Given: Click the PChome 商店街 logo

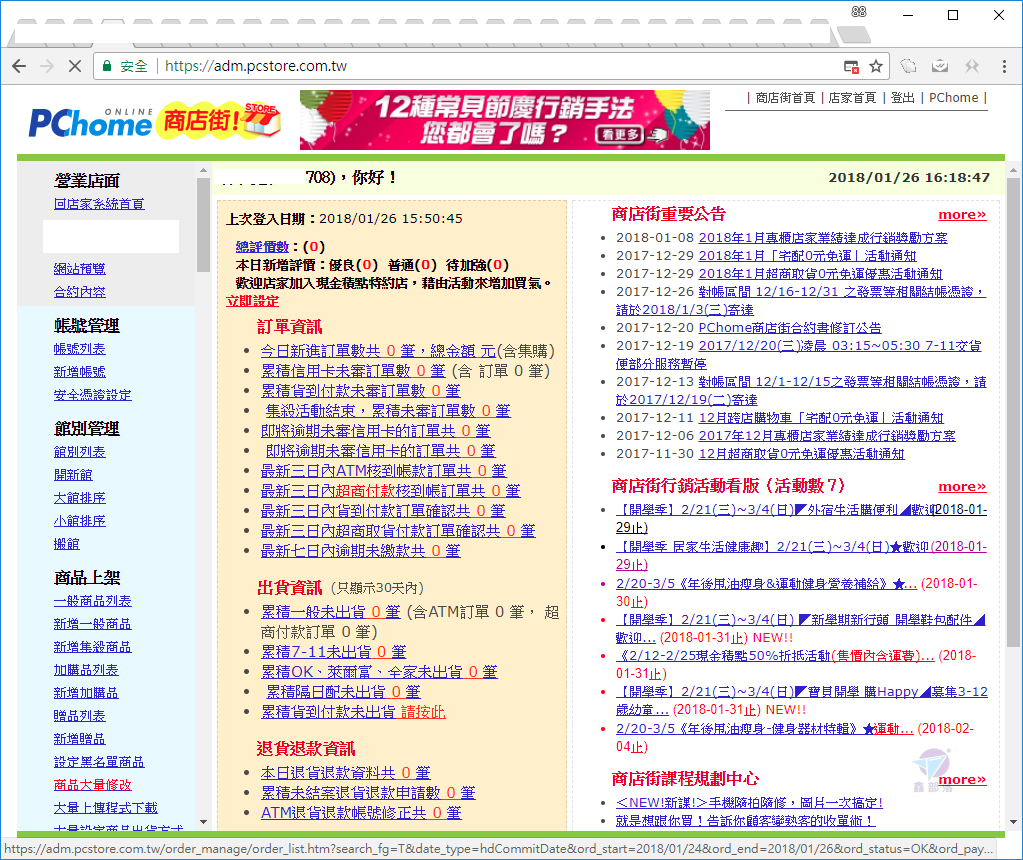Looking at the screenshot, I should pyautogui.click(x=155, y=121).
